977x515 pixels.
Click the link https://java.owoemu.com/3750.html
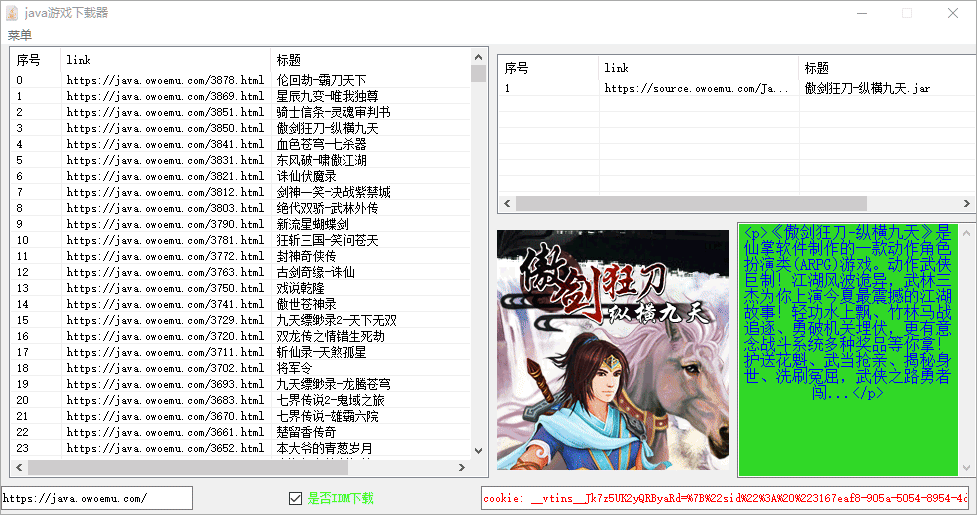[x=165, y=288]
